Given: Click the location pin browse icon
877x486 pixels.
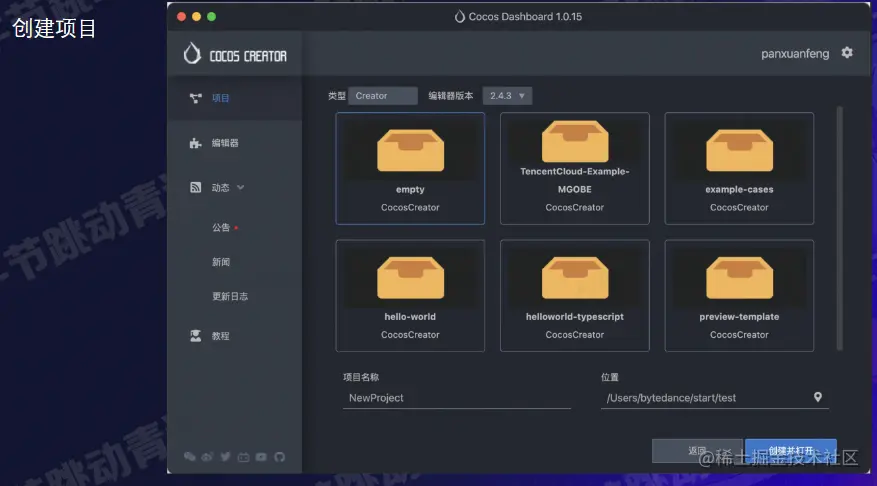Looking at the screenshot, I should 818,397.
